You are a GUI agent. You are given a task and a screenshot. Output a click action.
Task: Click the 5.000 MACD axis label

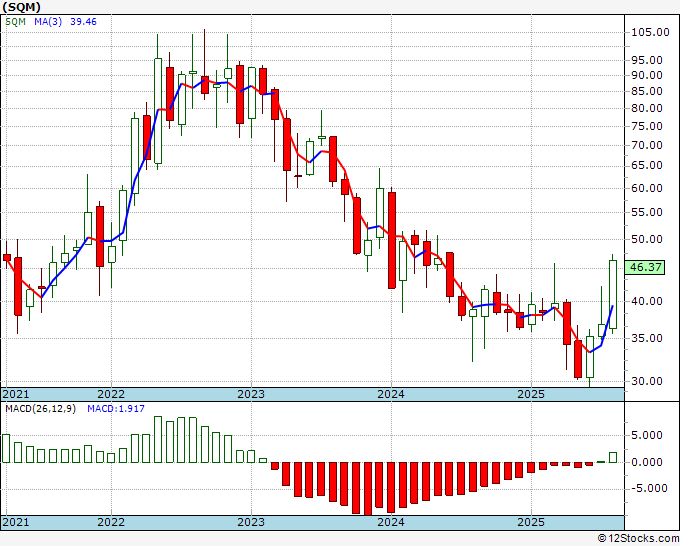(649, 435)
